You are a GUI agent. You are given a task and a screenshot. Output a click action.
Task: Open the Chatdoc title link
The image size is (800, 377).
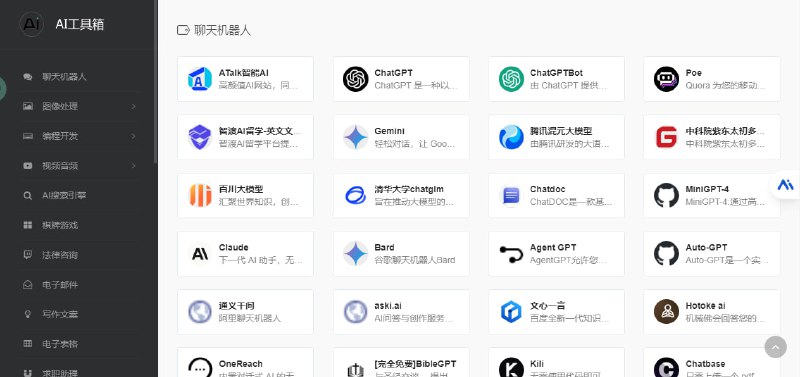click(x=547, y=189)
